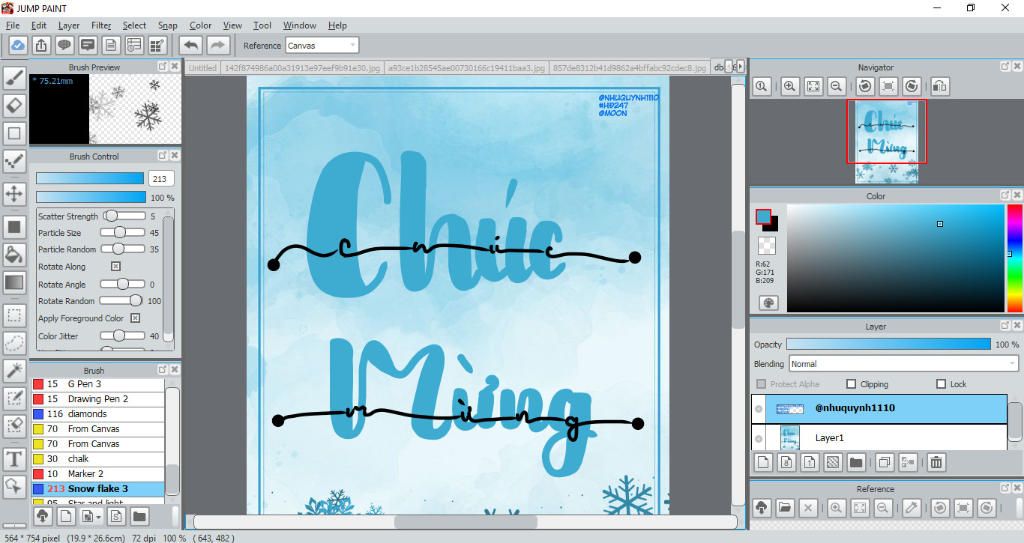Select the Drawing Pen 2 brush
Image resolution: width=1024 pixels, height=543 pixels.
[98, 399]
